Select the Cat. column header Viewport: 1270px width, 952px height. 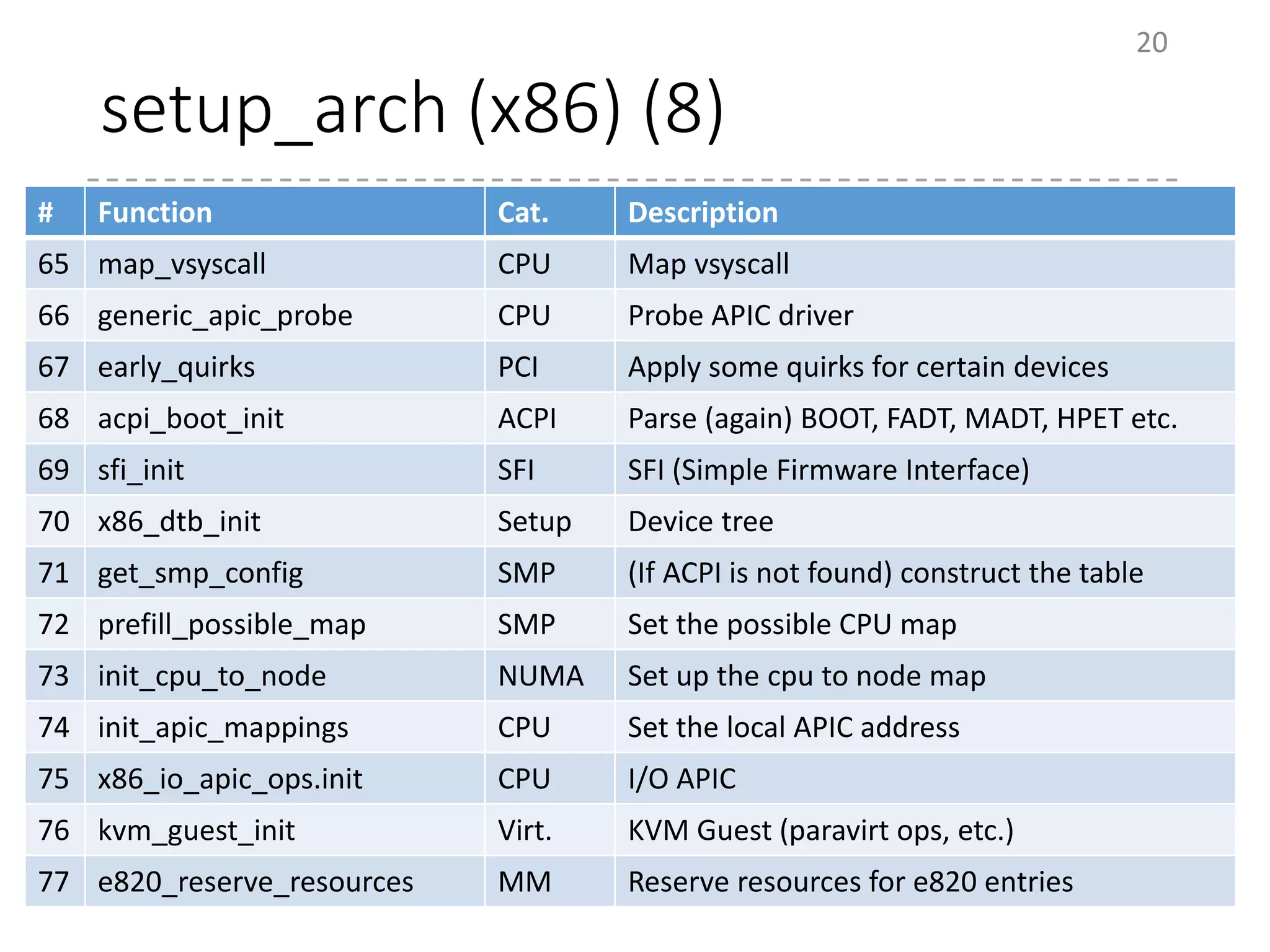[523, 213]
